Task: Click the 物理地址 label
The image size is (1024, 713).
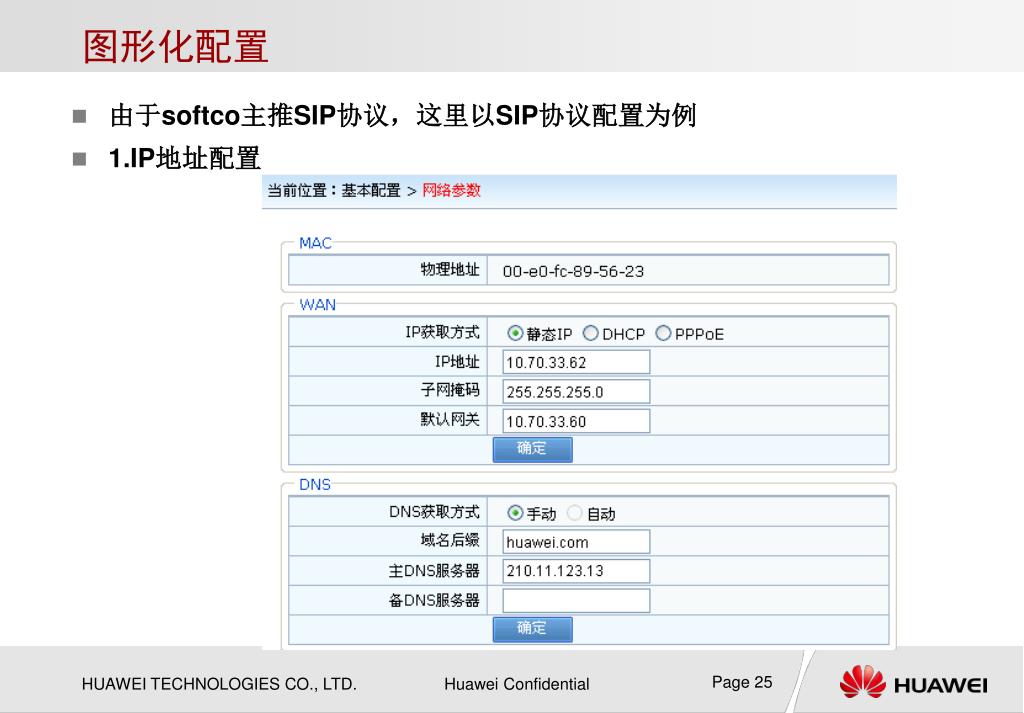Action: click(450, 270)
